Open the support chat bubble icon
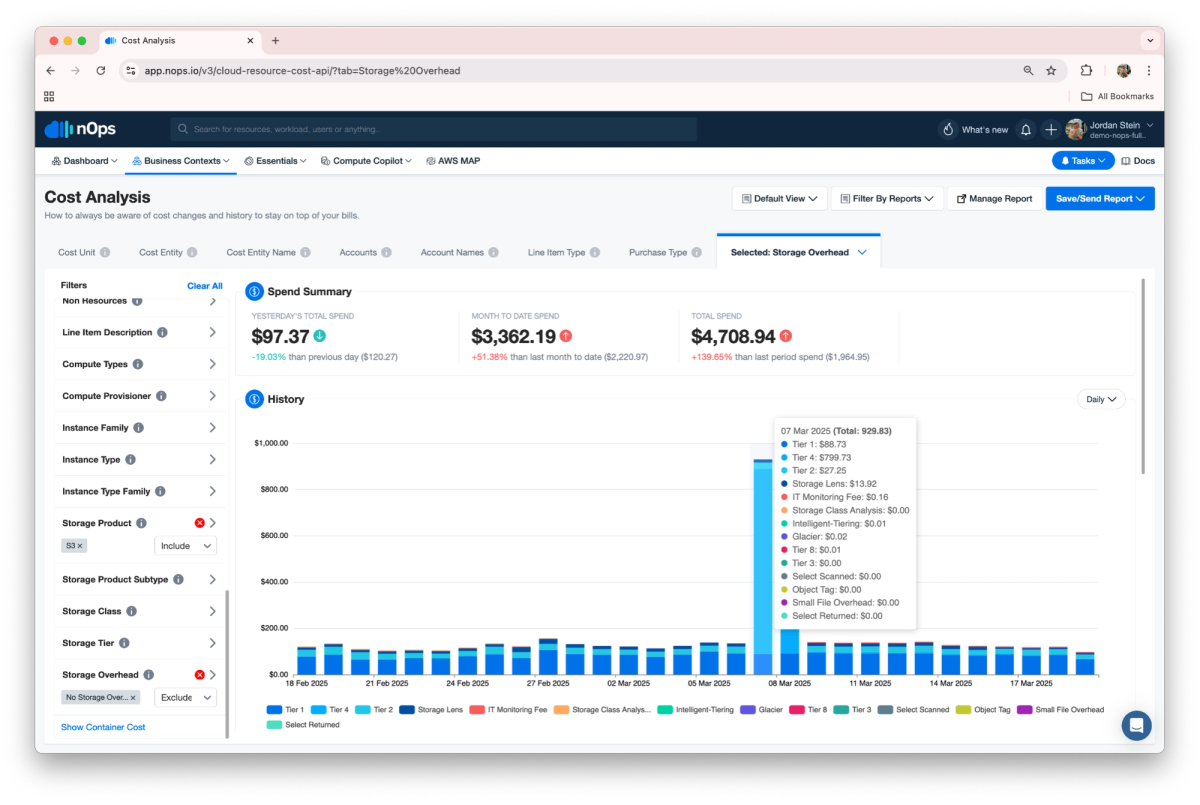The image size is (1200, 805). tap(1136, 725)
